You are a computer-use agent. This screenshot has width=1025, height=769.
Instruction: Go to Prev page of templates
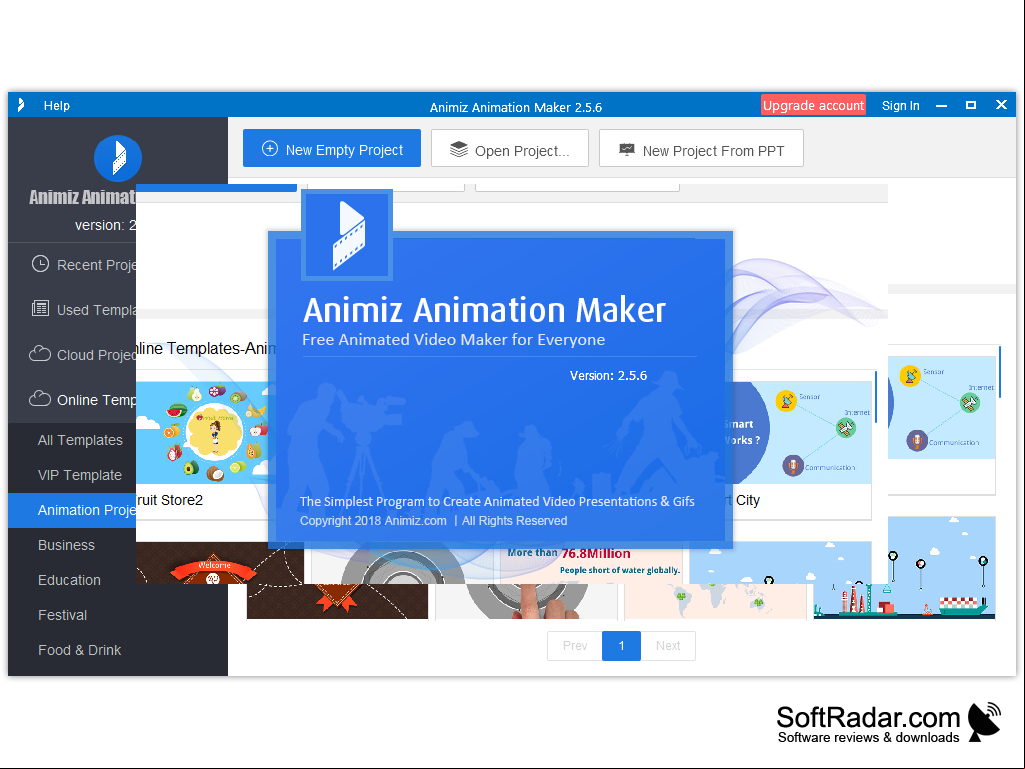click(x=575, y=646)
